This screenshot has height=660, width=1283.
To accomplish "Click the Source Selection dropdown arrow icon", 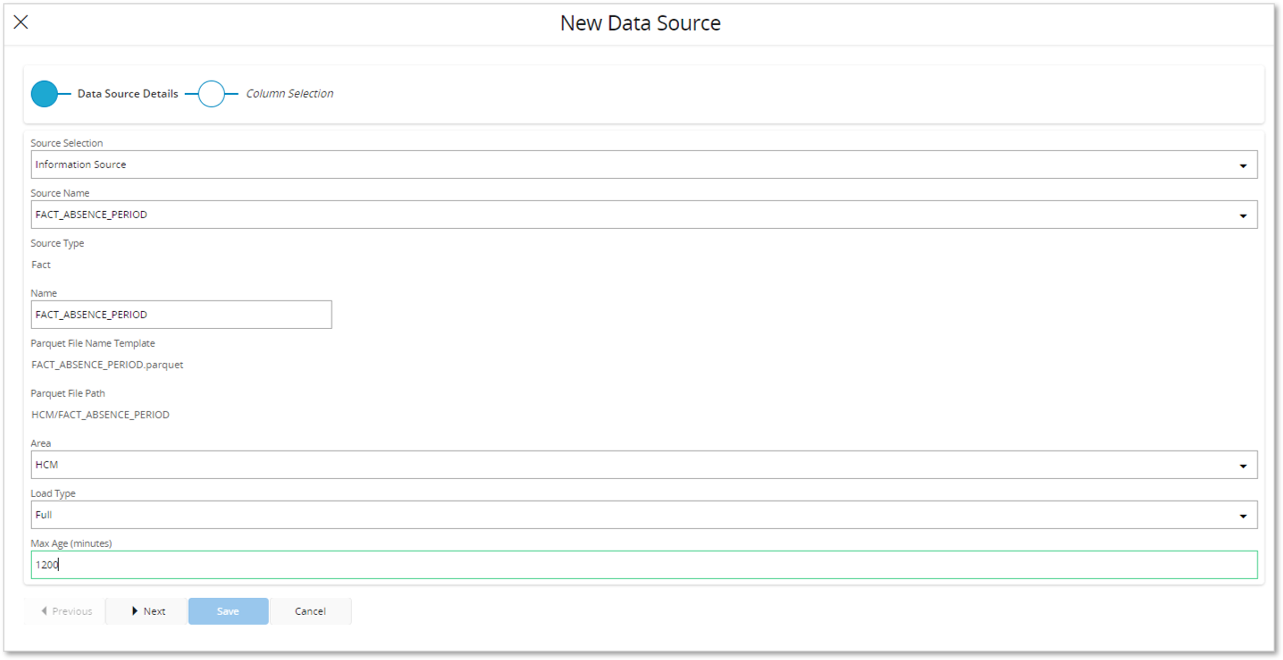I will (1244, 164).
